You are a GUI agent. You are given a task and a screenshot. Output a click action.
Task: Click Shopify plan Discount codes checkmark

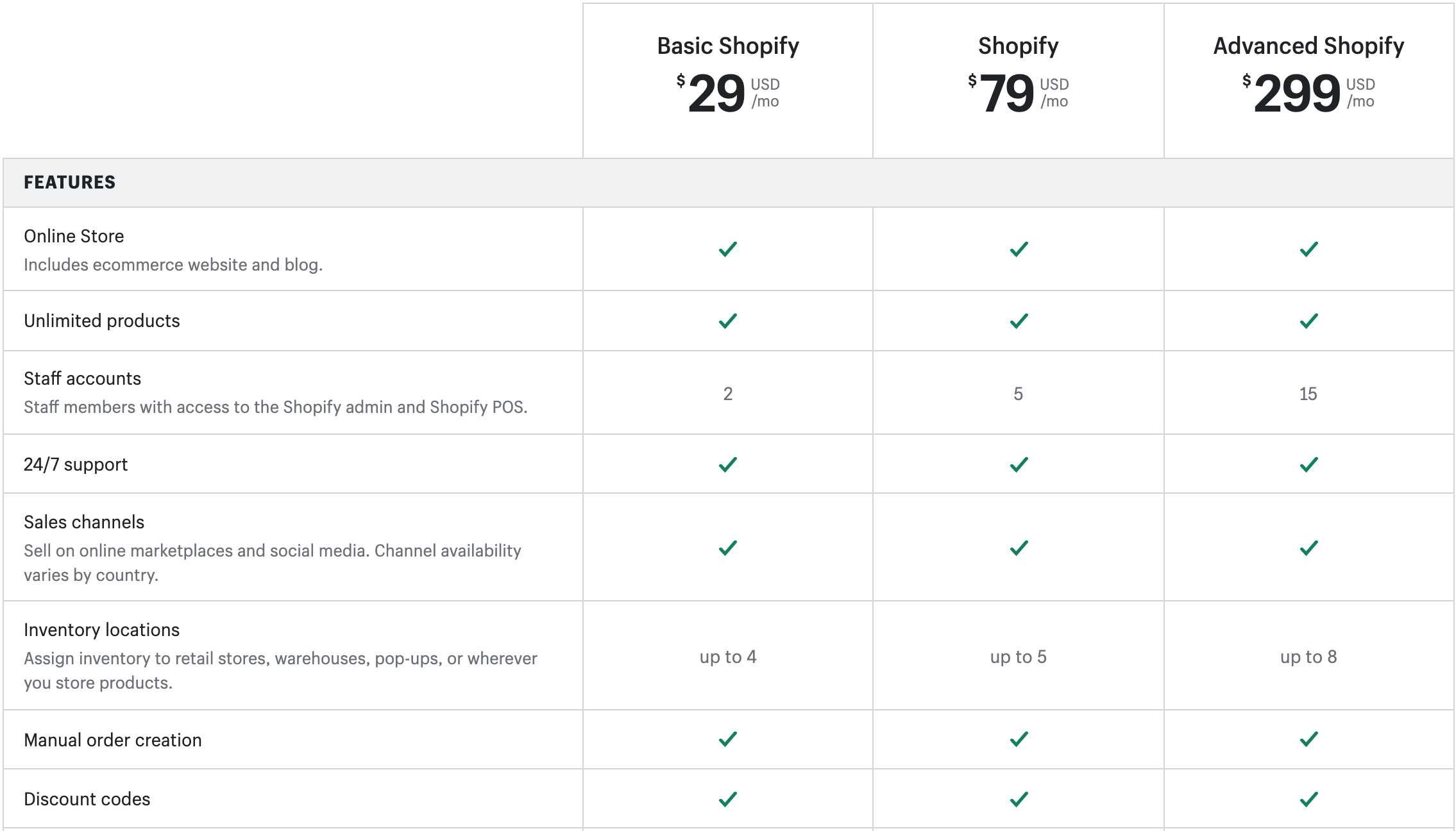click(x=1019, y=800)
